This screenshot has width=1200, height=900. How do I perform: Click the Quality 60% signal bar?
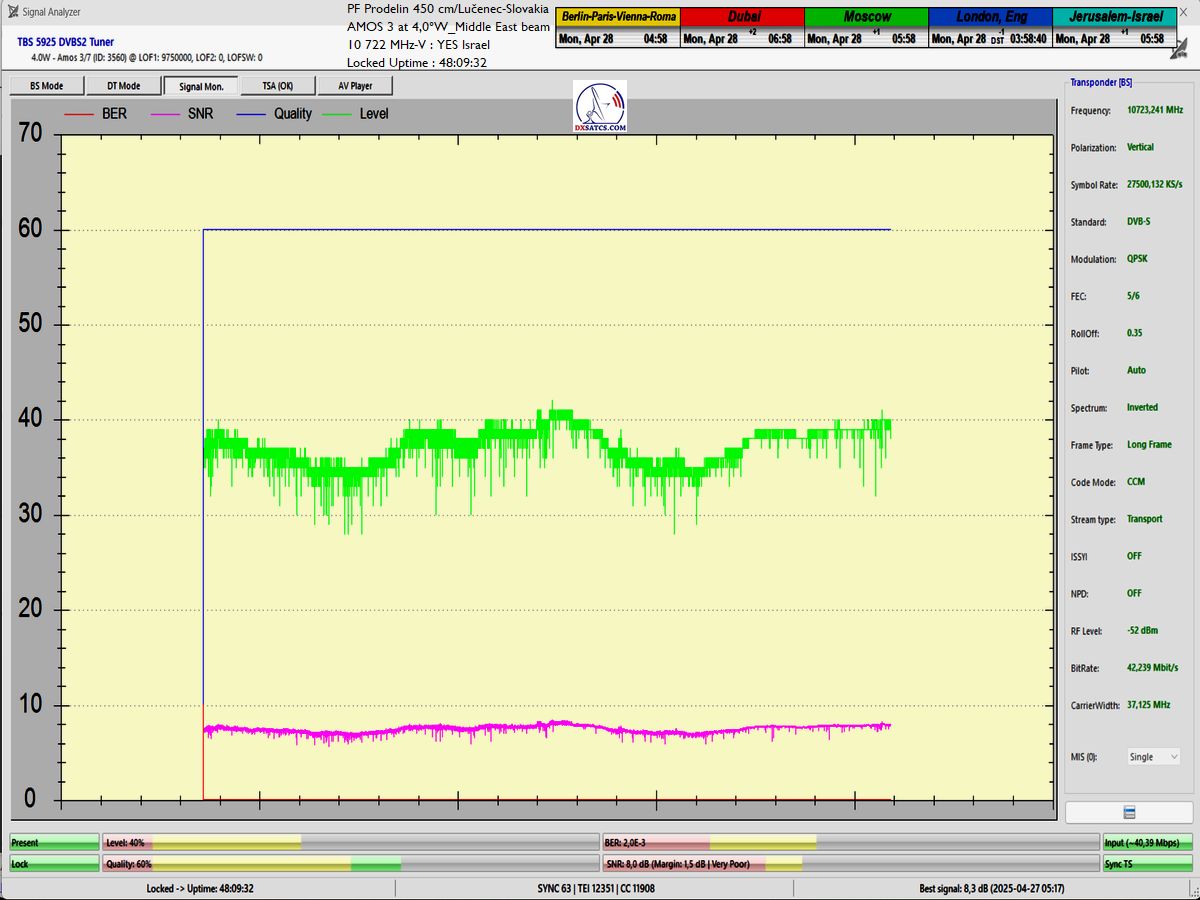[x=350, y=863]
